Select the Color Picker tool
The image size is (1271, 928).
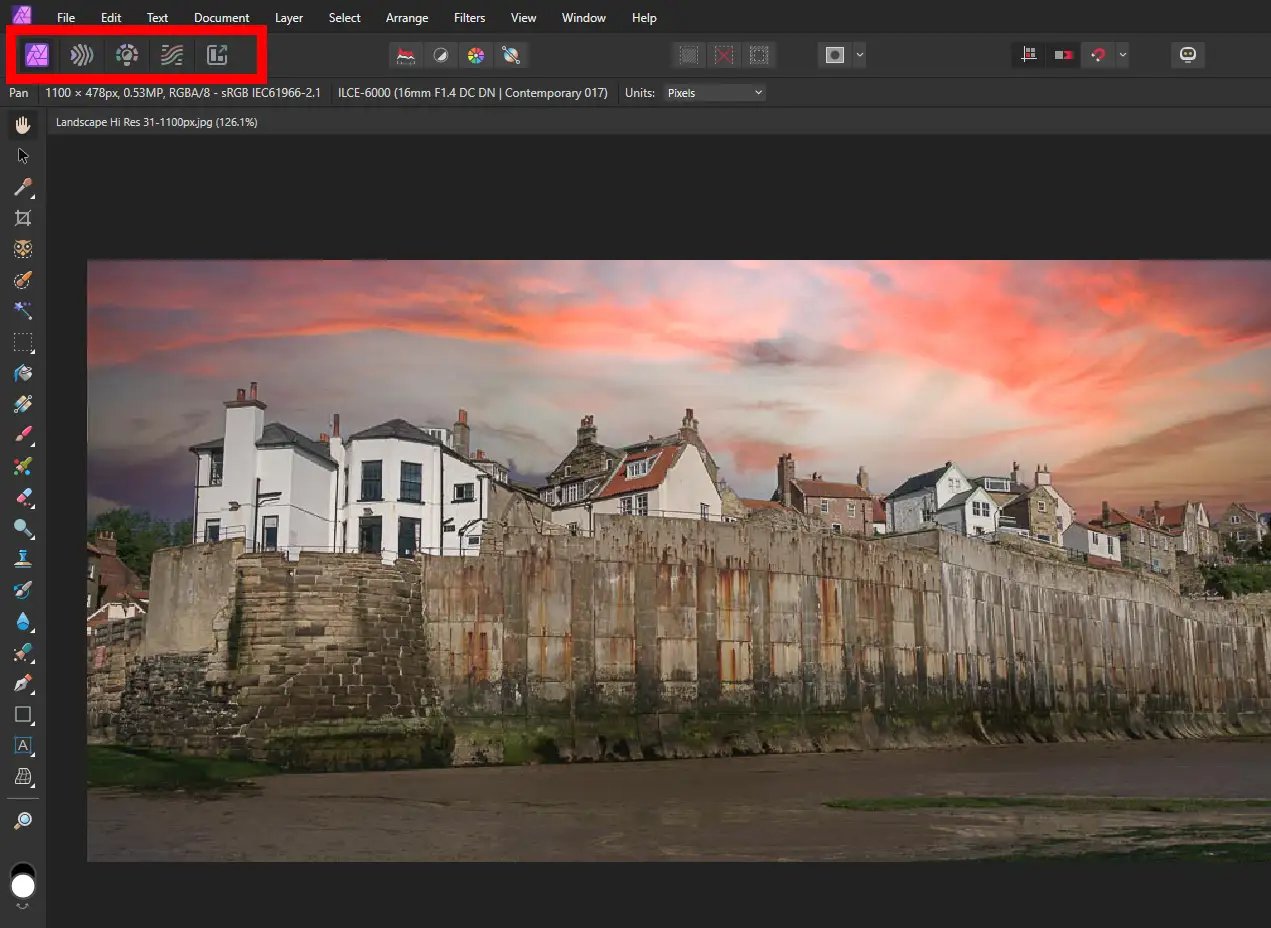coord(23,187)
